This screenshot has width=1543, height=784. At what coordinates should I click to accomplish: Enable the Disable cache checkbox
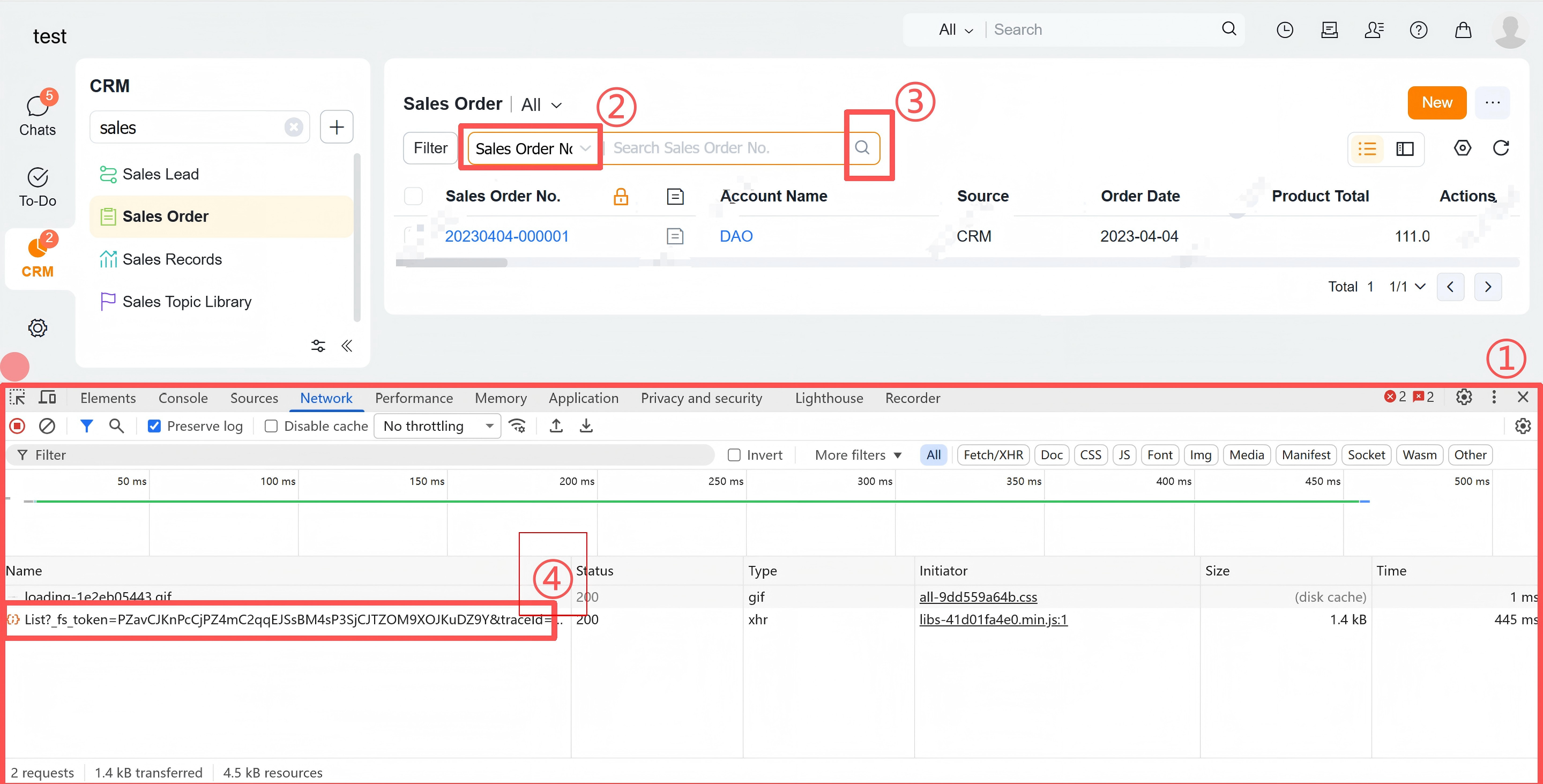click(271, 426)
